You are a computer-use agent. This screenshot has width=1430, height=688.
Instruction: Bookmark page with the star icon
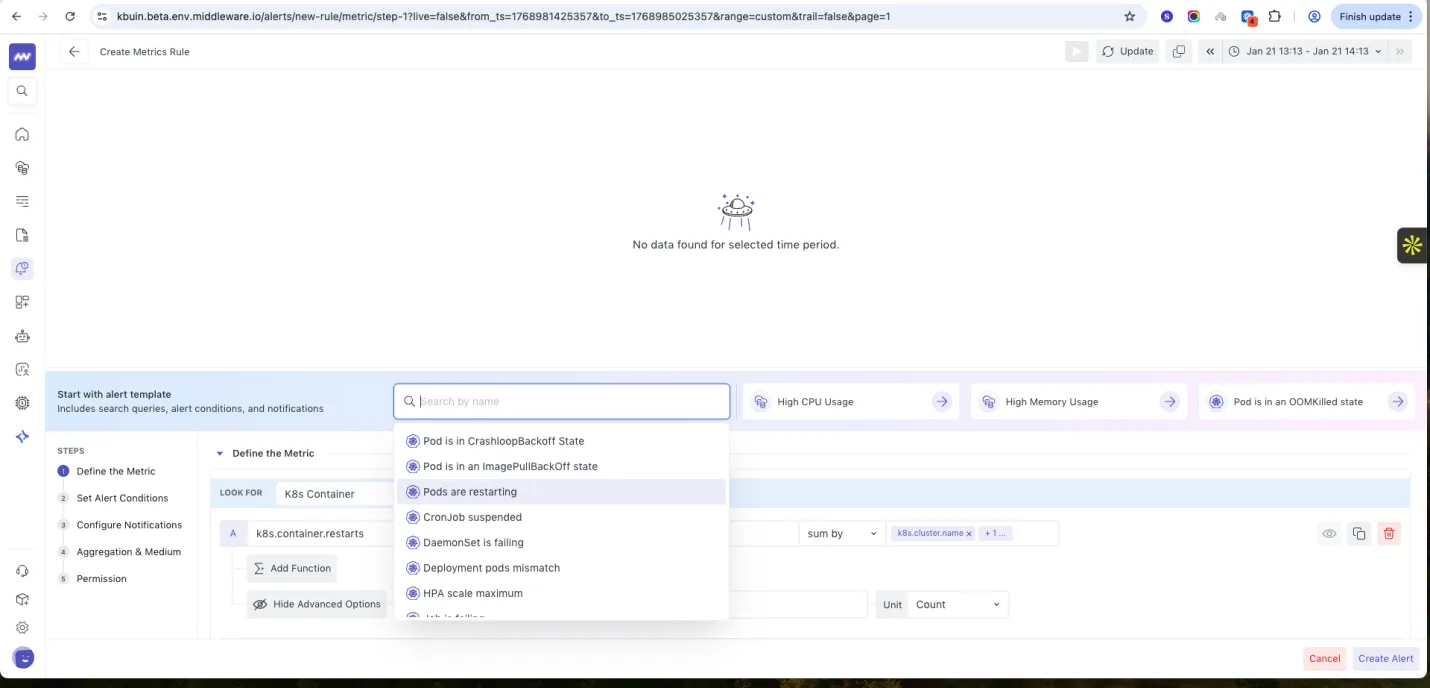click(x=1129, y=16)
